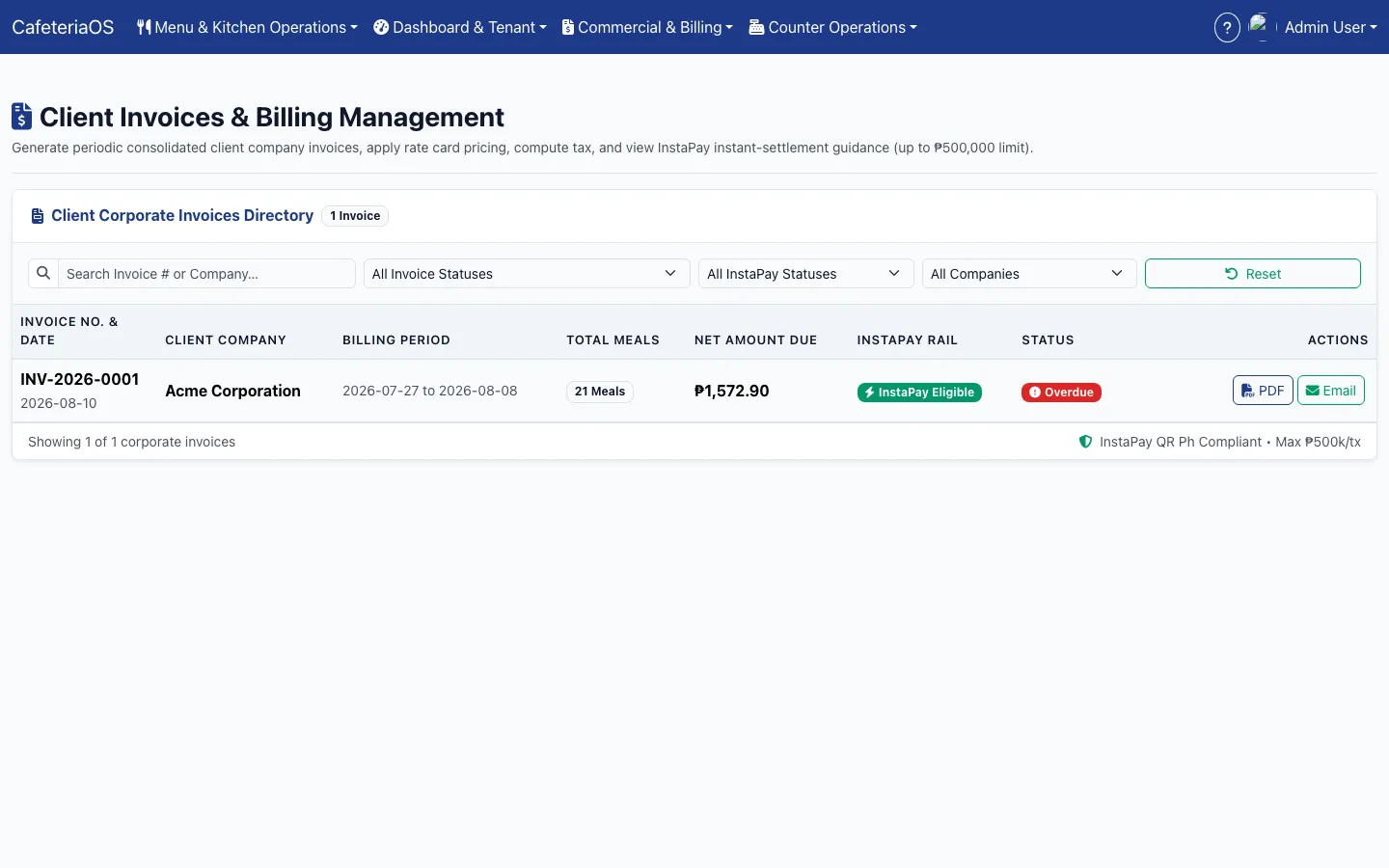
Task: Go to CafeteriaOS home brand link
Action: pos(63,27)
